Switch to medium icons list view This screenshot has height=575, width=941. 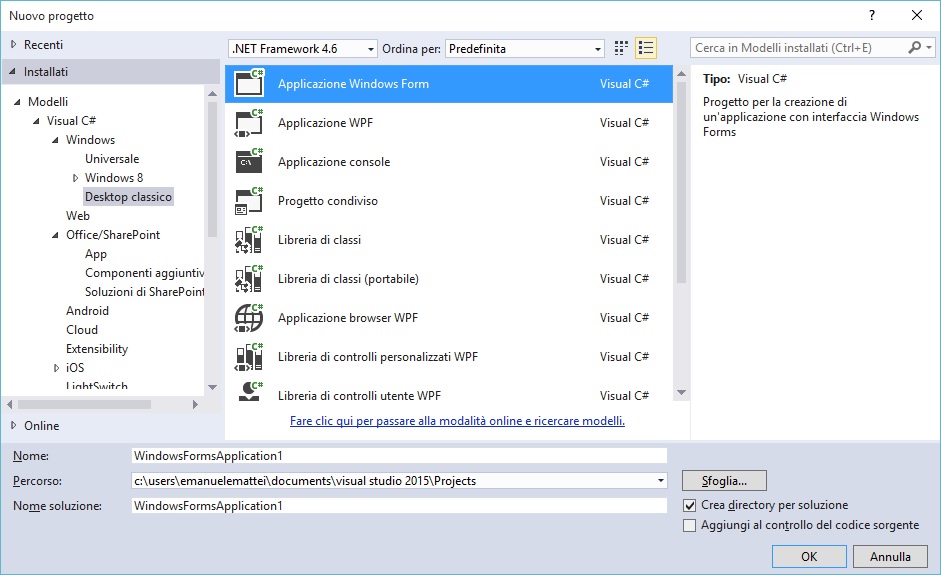(x=646, y=48)
